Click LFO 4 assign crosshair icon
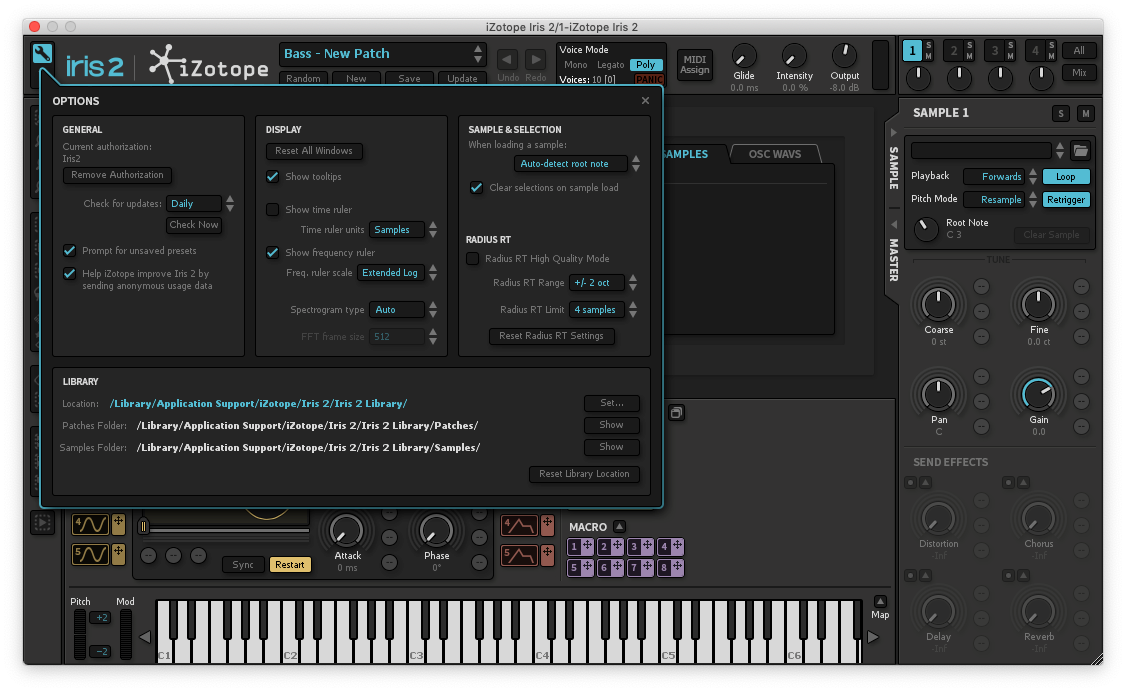1126x692 pixels. coord(118,525)
